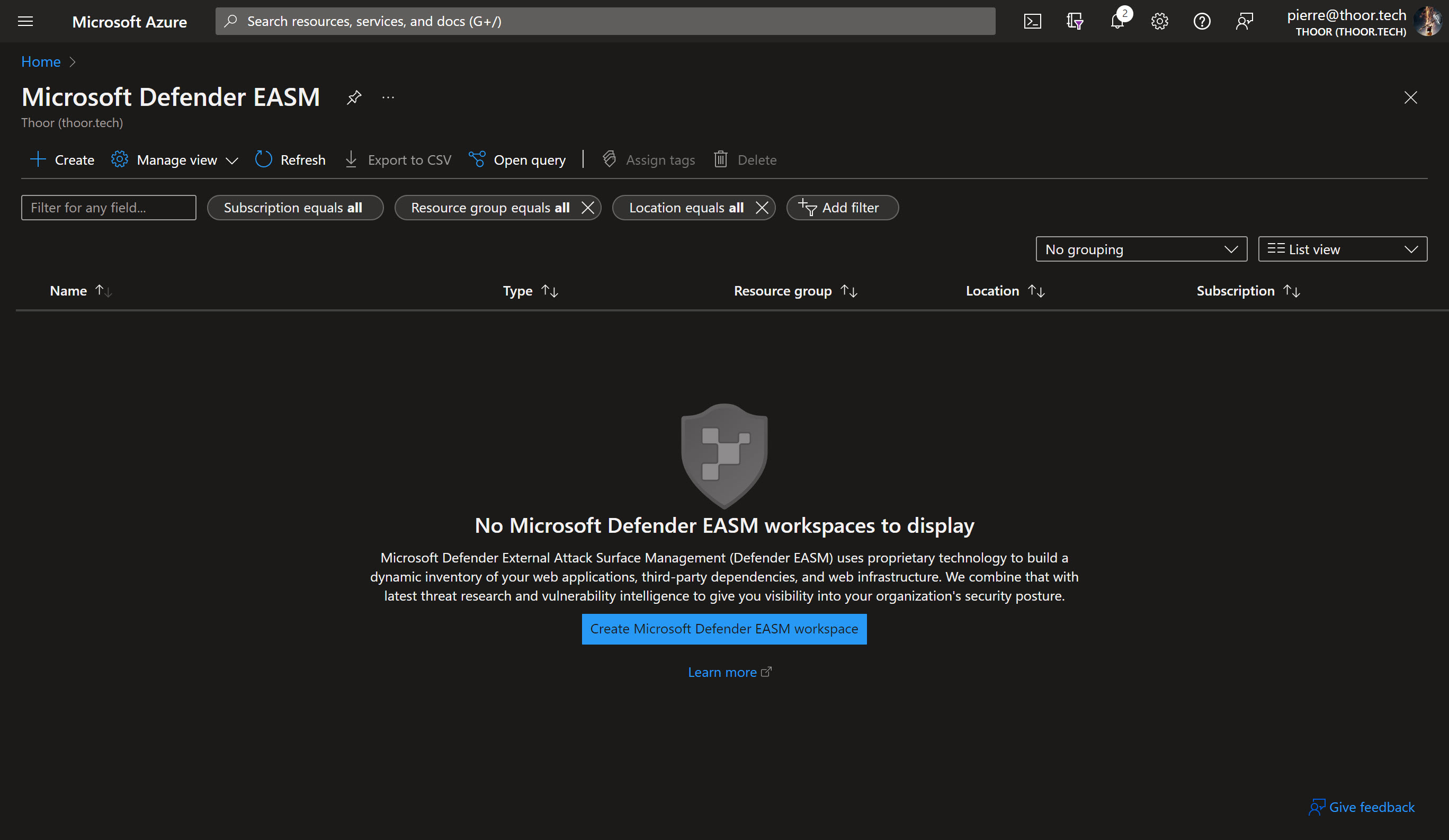Sort by the Subscription column
The height and width of the screenshot is (840, 1449).
click(x=1248, y=291)
